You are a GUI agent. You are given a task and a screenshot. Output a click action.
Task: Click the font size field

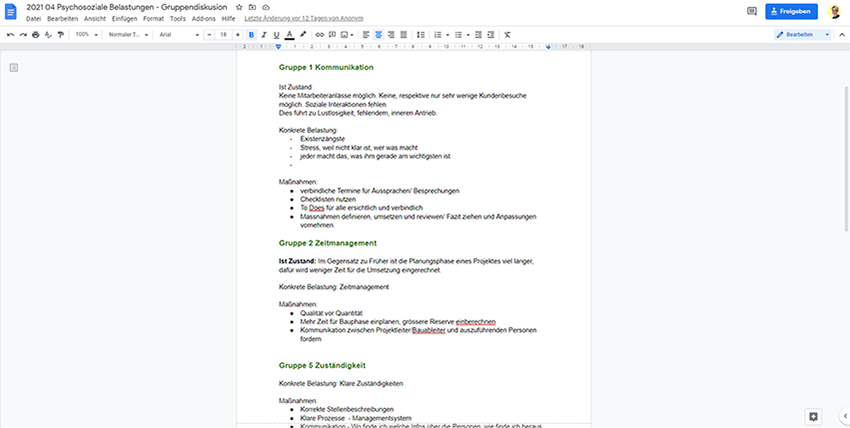223,35
